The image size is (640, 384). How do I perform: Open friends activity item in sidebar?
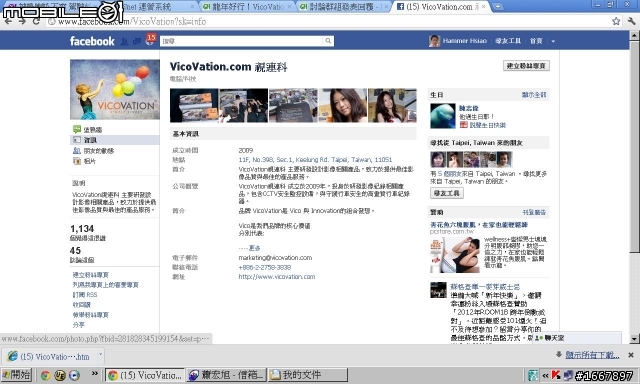(x=93, y=151)
